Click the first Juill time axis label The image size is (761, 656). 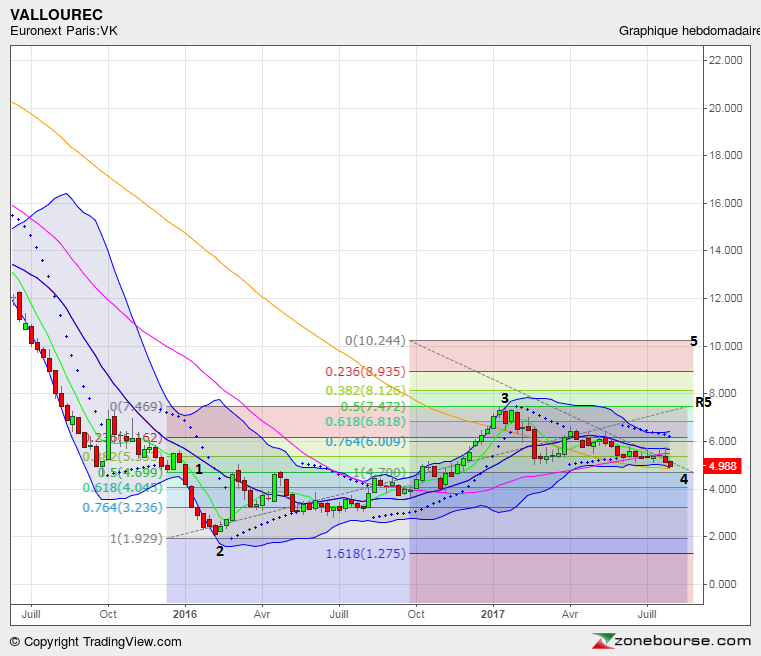click(31, 614)
